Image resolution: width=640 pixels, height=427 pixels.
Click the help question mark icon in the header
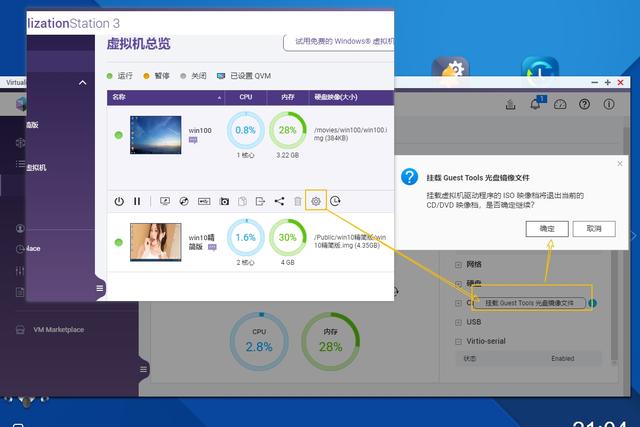(584, 104)
